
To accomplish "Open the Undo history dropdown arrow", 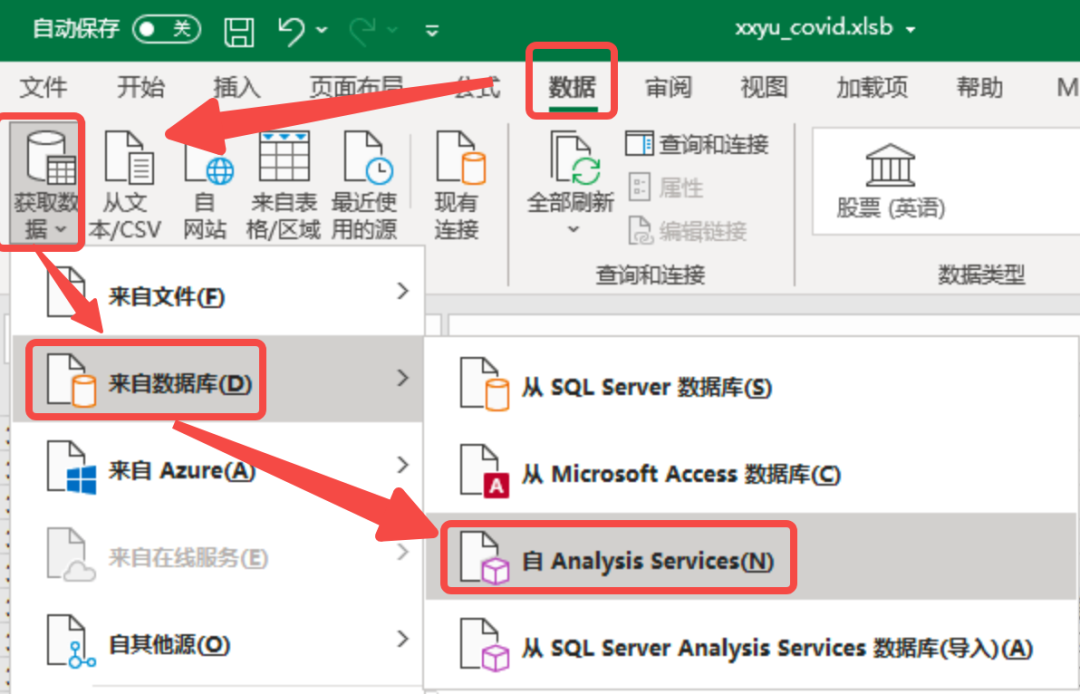I will point(322,30).
